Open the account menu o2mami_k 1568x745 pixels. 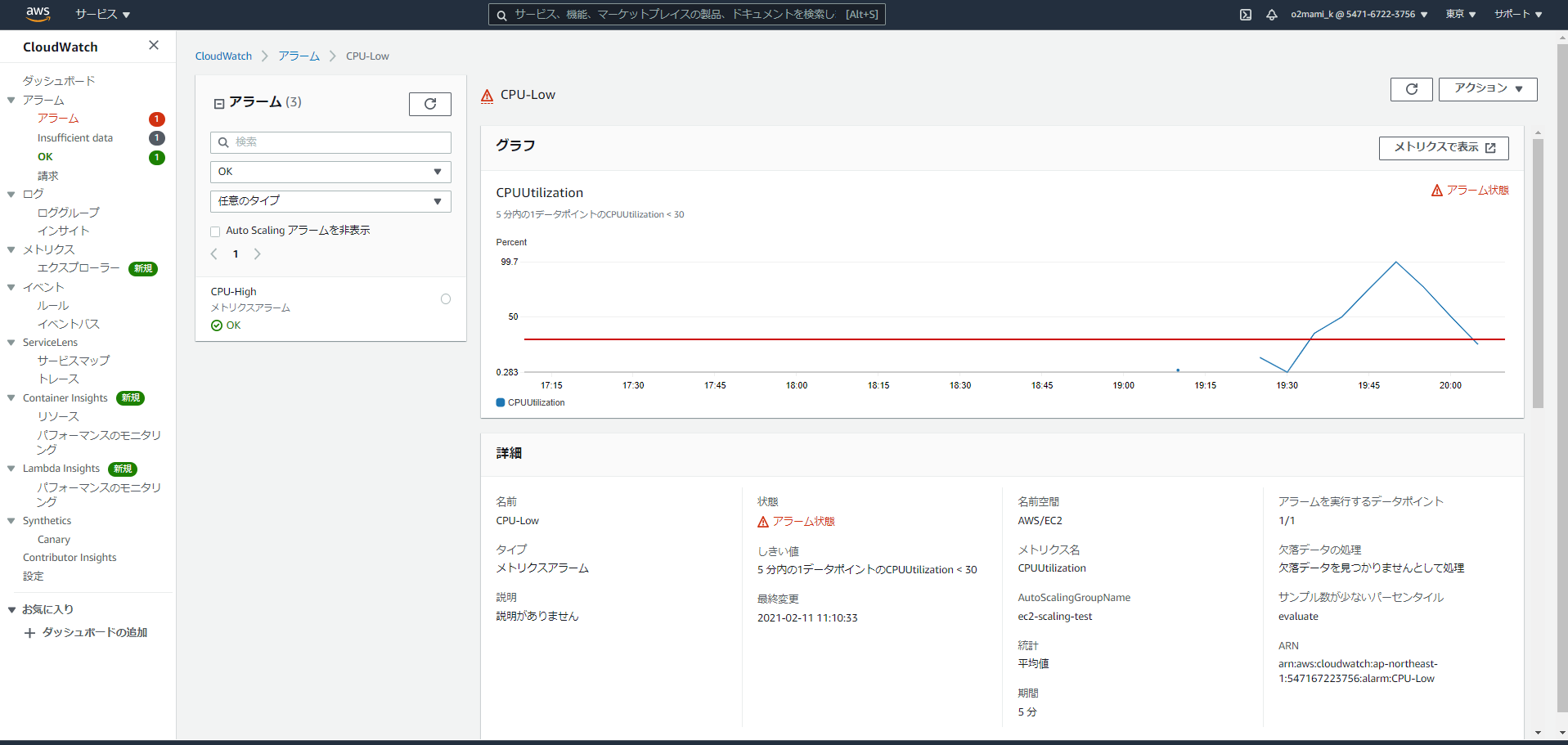tap(1359, 15)
